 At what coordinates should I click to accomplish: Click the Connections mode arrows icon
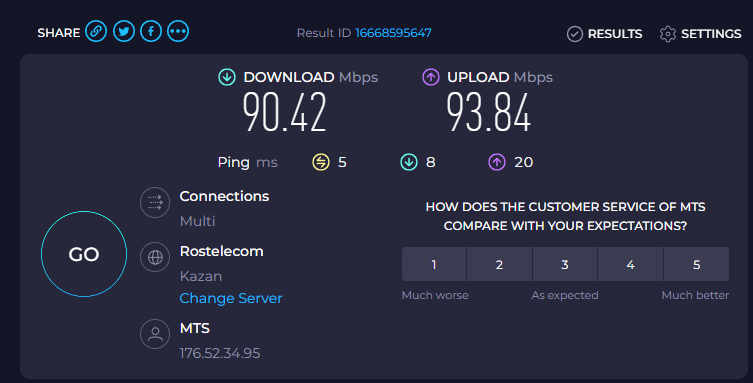point(155,203)
